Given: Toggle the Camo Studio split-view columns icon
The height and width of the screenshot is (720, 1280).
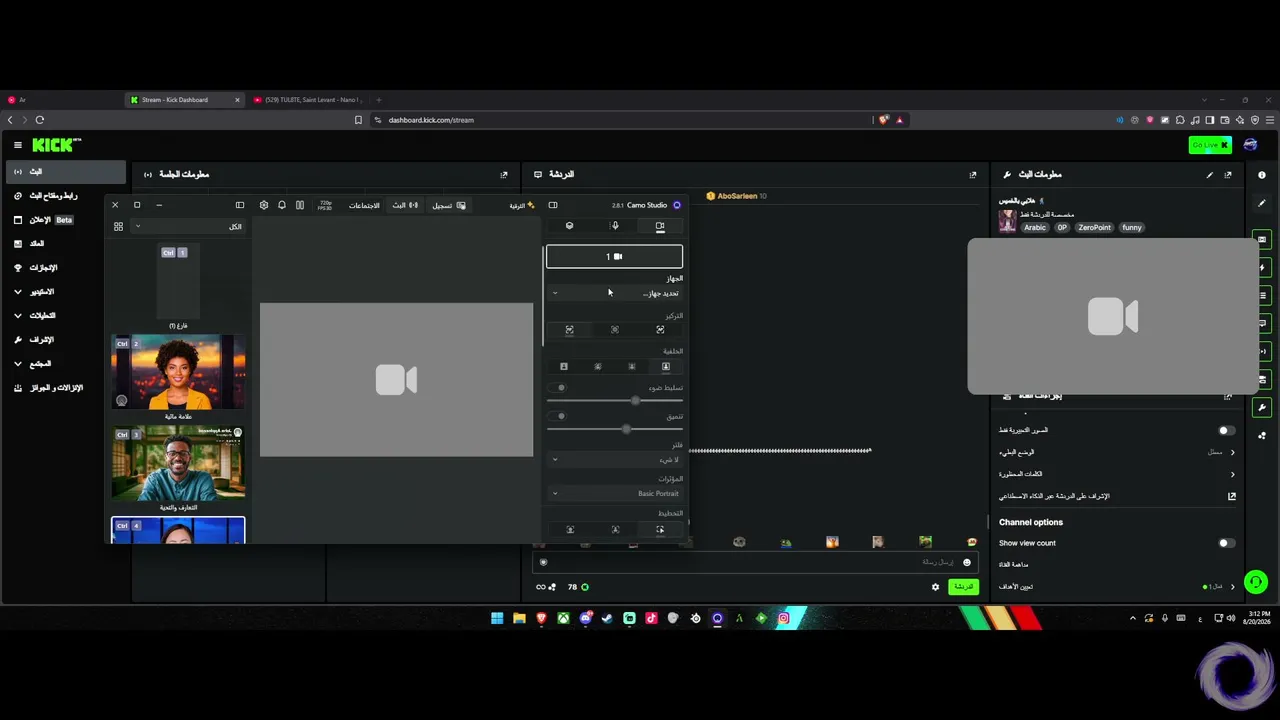Looking at the screenshot, I should [x=300, y=205].
